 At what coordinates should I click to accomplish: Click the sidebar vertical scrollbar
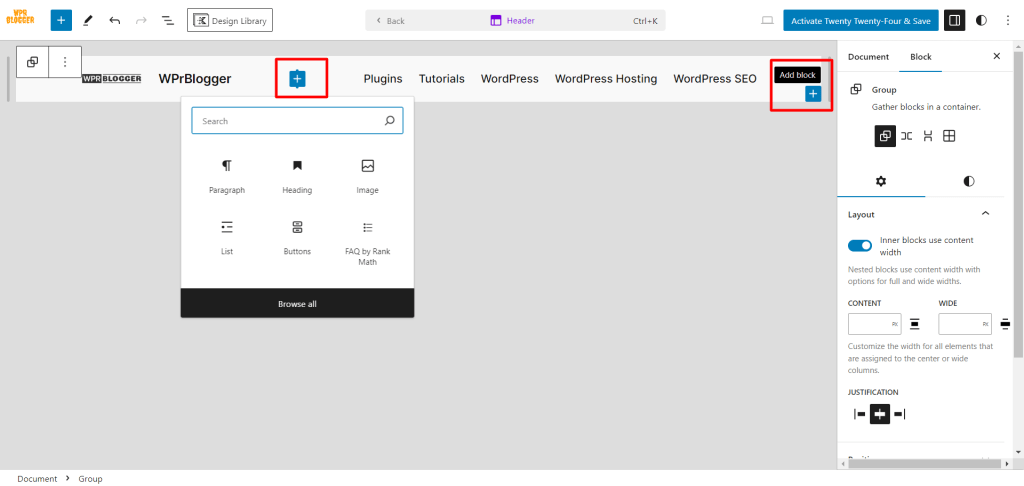tap(1018, 202)
